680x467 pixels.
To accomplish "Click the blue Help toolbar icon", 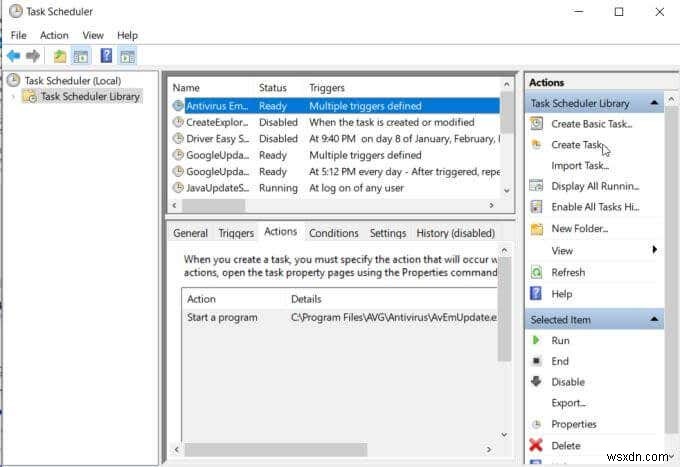I will (x=106, y=56).
